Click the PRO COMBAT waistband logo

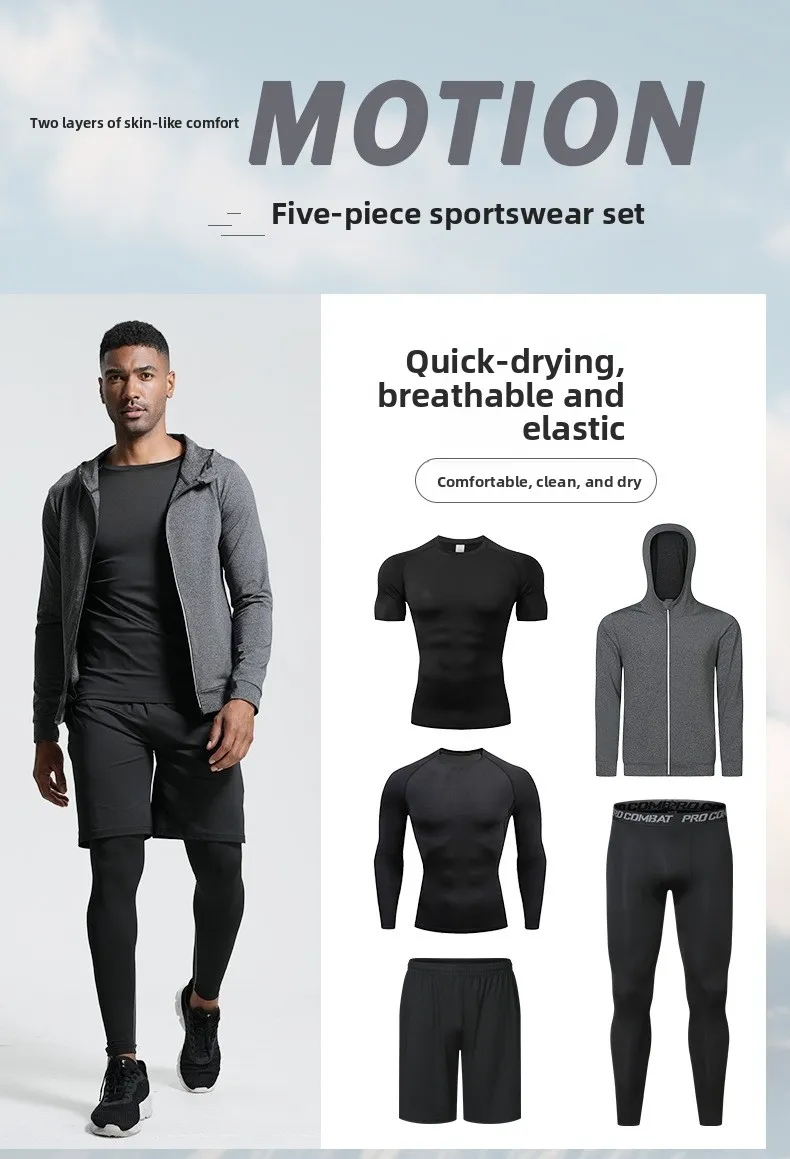[x=671, y=814]
